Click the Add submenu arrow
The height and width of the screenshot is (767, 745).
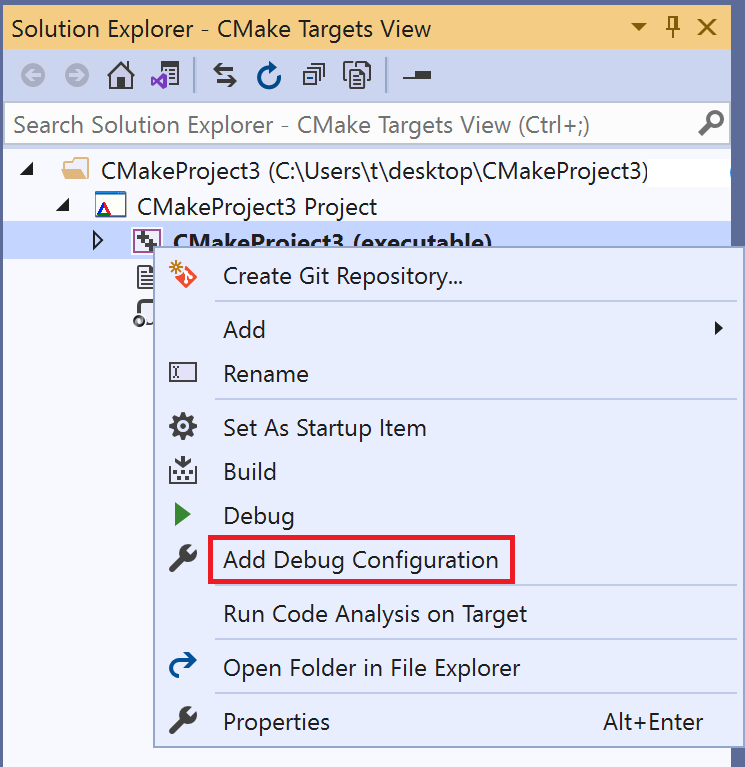pyautogui.click(x=718, y=328)
